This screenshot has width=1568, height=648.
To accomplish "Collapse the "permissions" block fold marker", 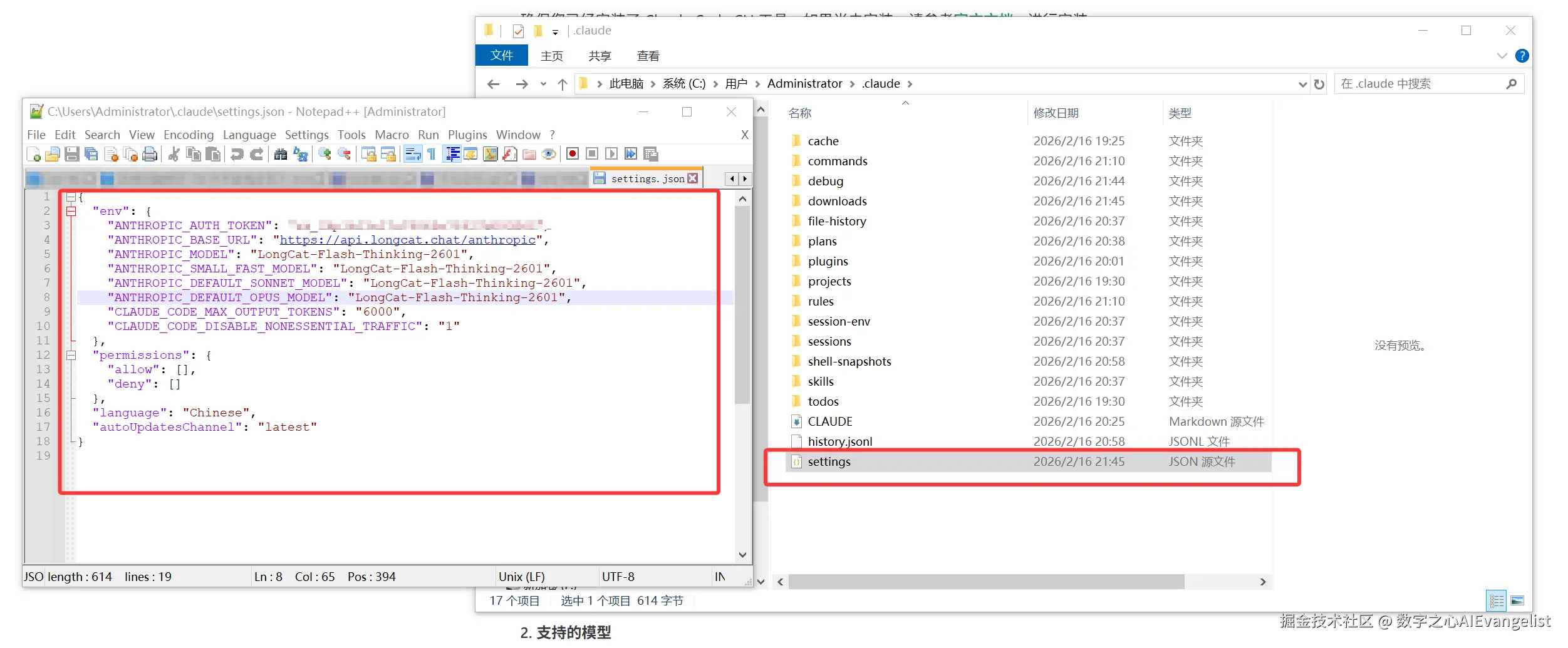I will pos(71,356).
